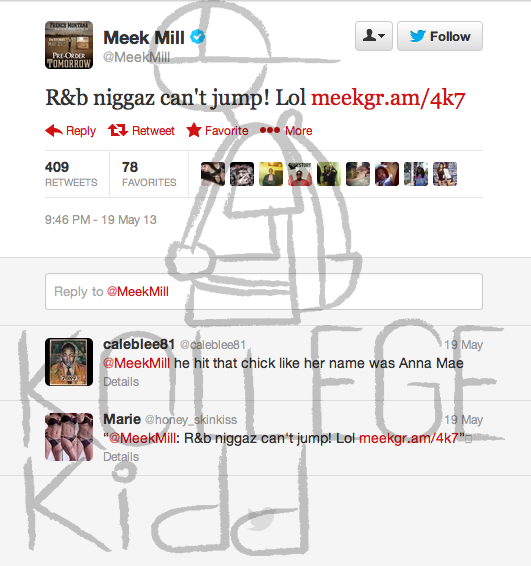
Task: Click the last retweeter avatar thumbnail
Action: (x=445, y=174)
